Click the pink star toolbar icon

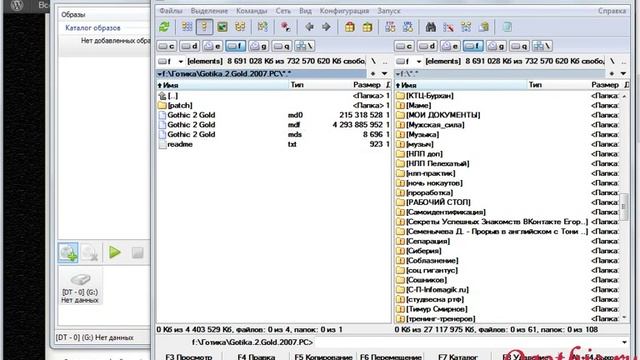tap(286, 27)
